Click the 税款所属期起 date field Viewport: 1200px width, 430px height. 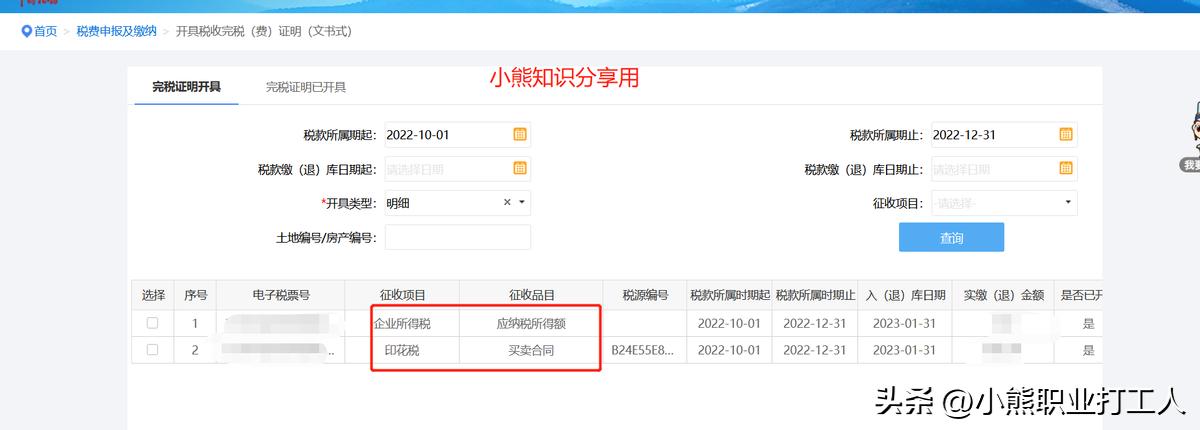457,135
